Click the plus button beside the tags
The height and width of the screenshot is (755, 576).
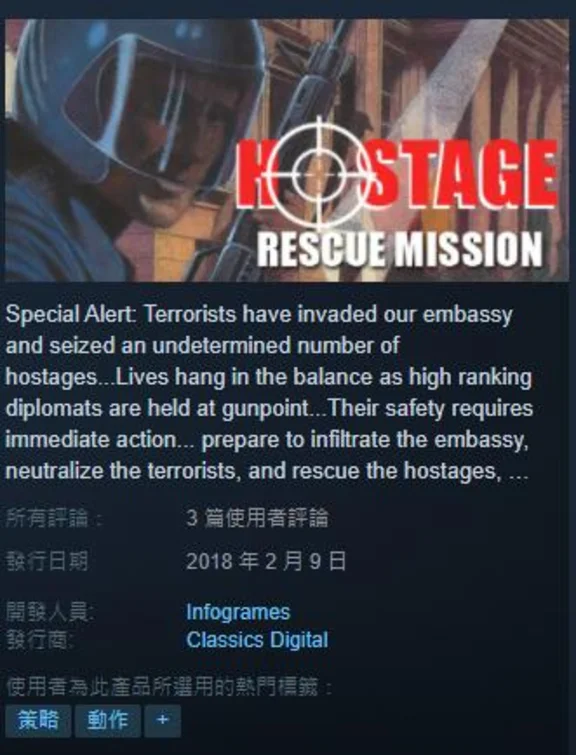click(162, 720)
